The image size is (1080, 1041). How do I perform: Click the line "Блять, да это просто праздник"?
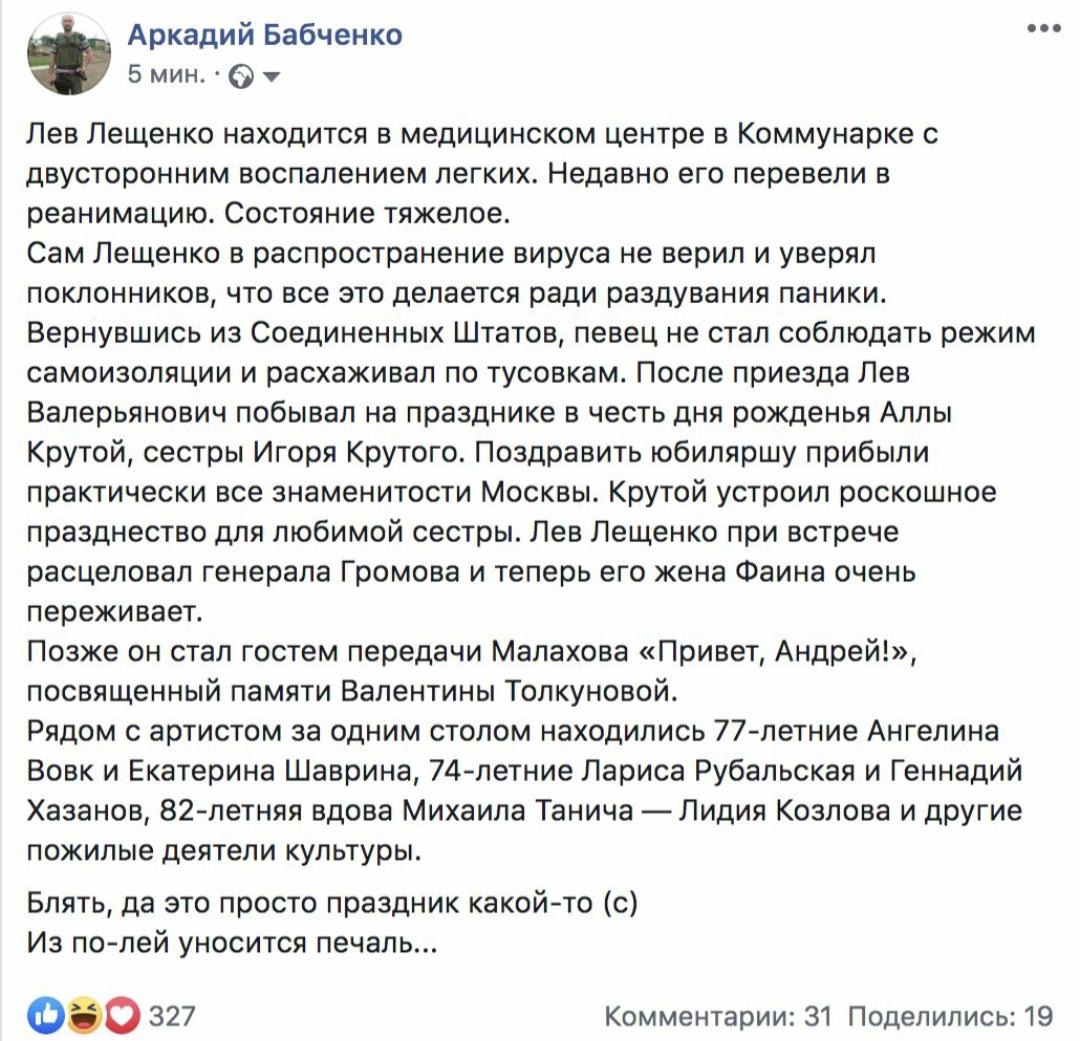332,904
